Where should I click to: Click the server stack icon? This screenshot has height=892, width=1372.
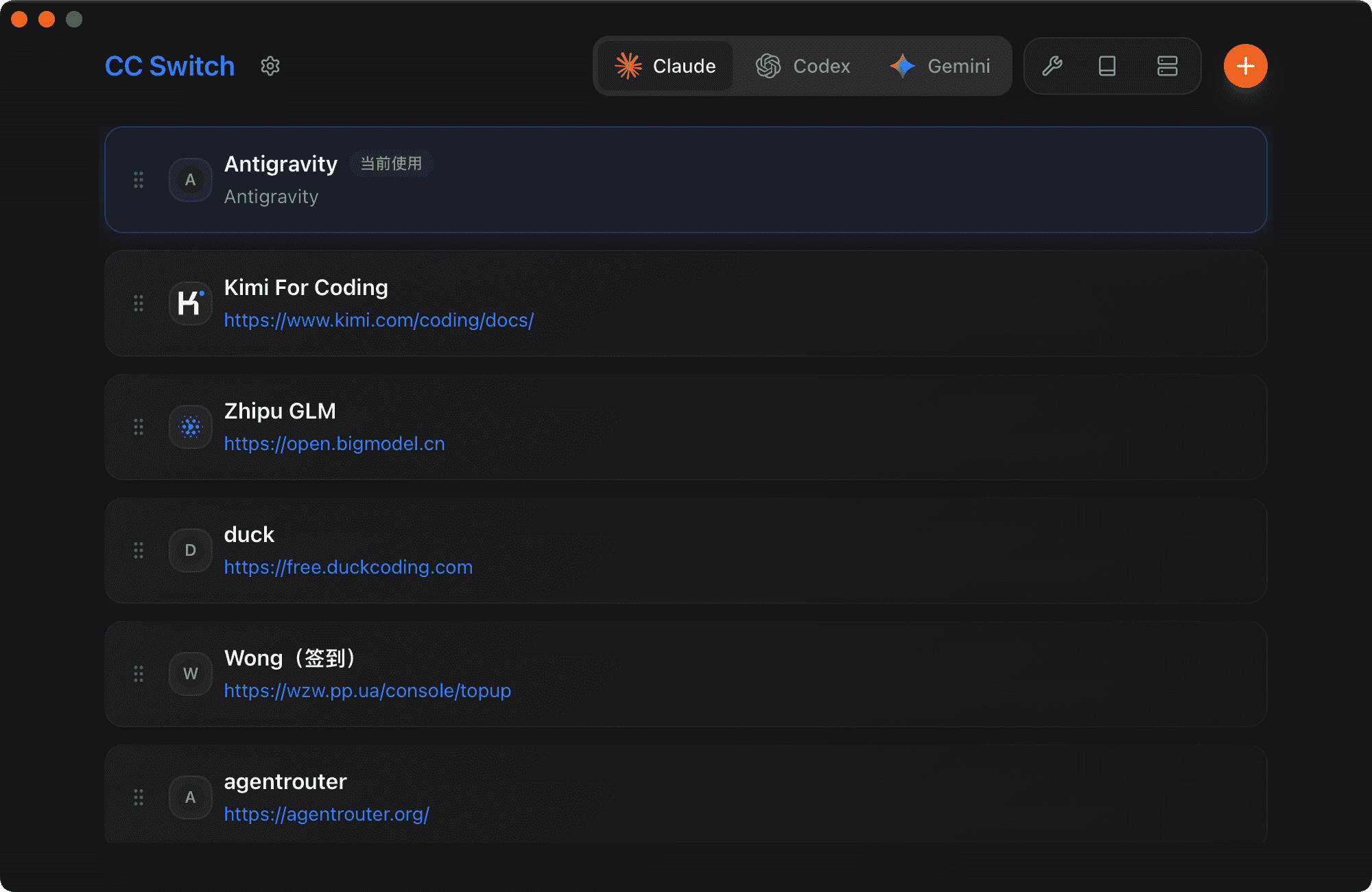pyautogui.click(x=1167, y=66)
